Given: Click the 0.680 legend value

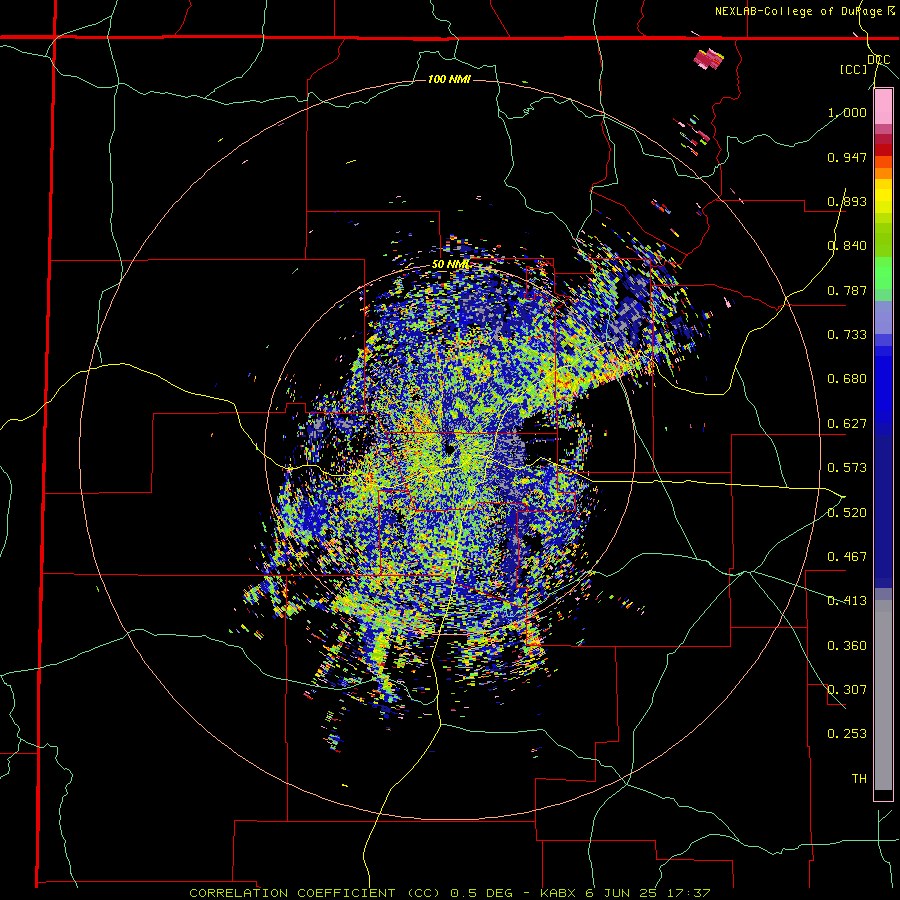Looking at the screenshot, I should coord(847,379).
